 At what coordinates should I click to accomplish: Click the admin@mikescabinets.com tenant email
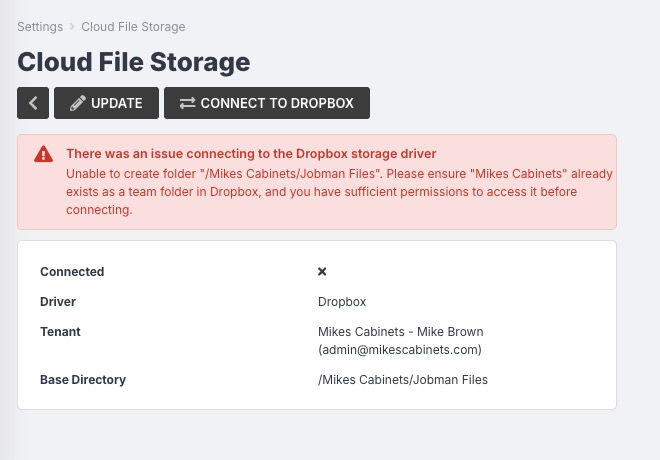click(x=400, y=350)
